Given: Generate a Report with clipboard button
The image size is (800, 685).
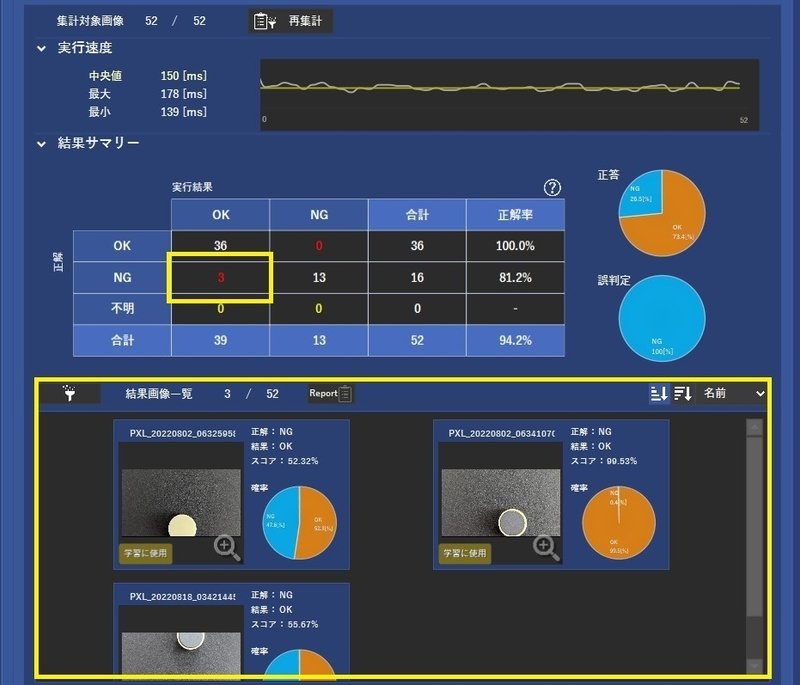Looking at the screenshot, I should tap(330, 393).
